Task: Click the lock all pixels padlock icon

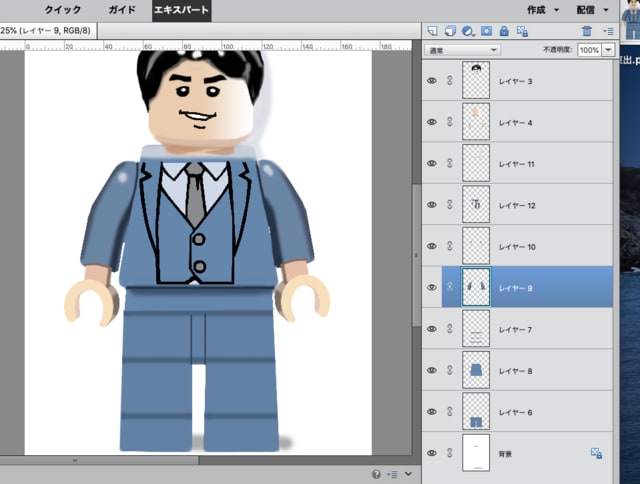Action: point(504,31)
